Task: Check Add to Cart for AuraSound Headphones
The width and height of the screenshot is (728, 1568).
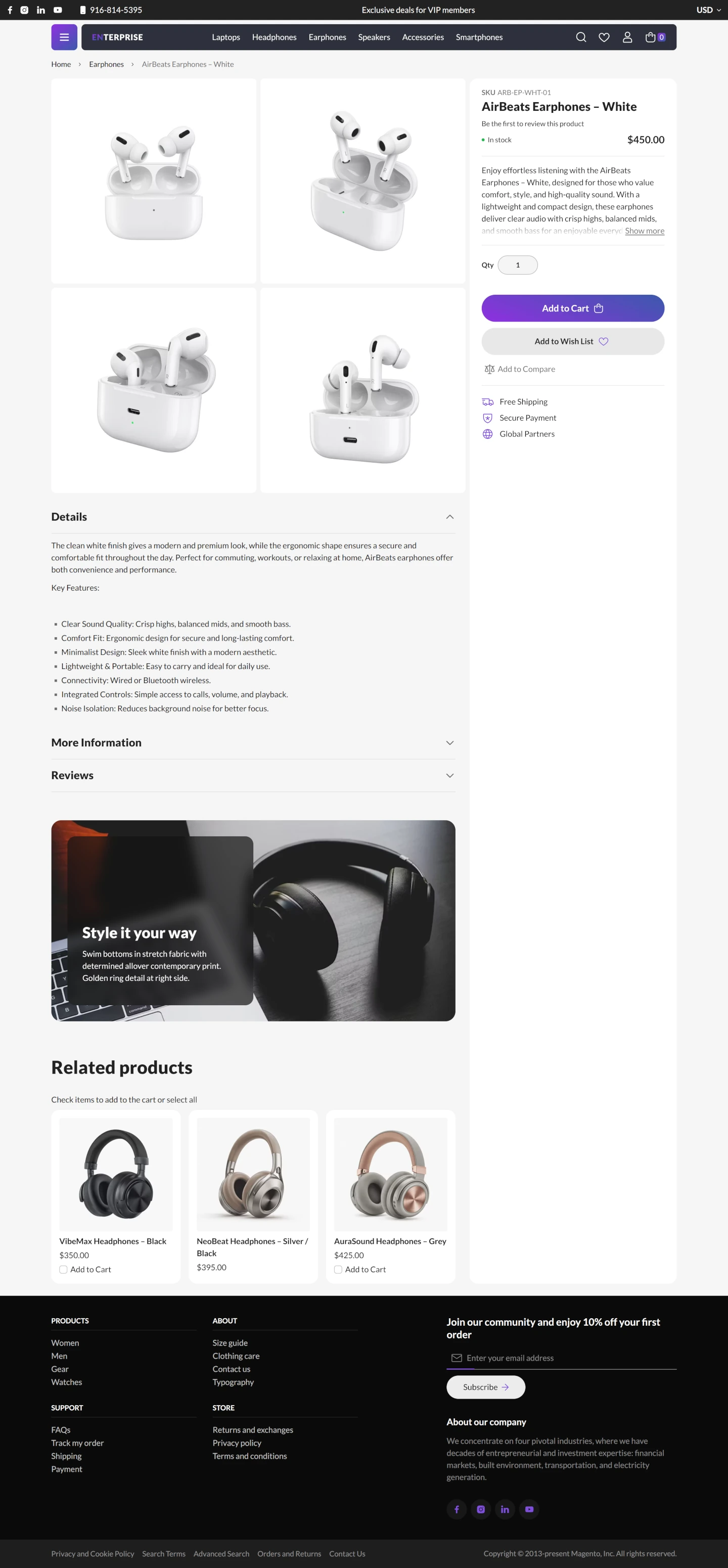Action: 338,1269
